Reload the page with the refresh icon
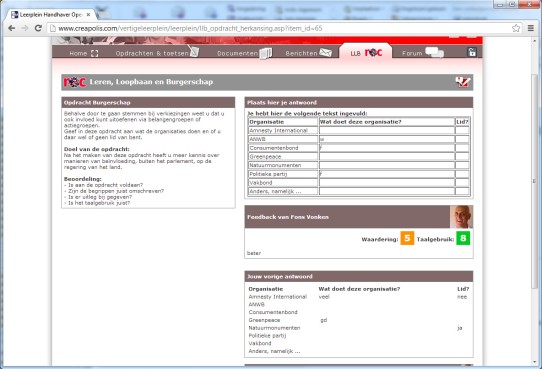This screenshot has height=369, width=542. pyautogui.click(x=38, y=28)
